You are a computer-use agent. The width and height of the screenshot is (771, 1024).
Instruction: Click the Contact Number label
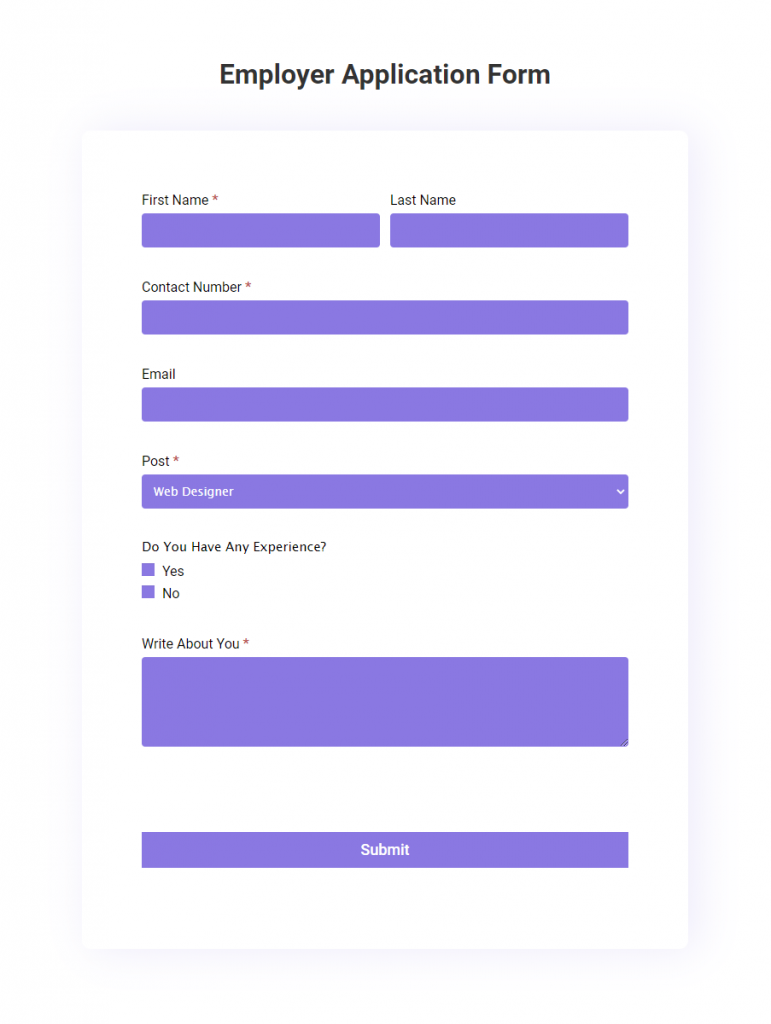tap(193, 287)
